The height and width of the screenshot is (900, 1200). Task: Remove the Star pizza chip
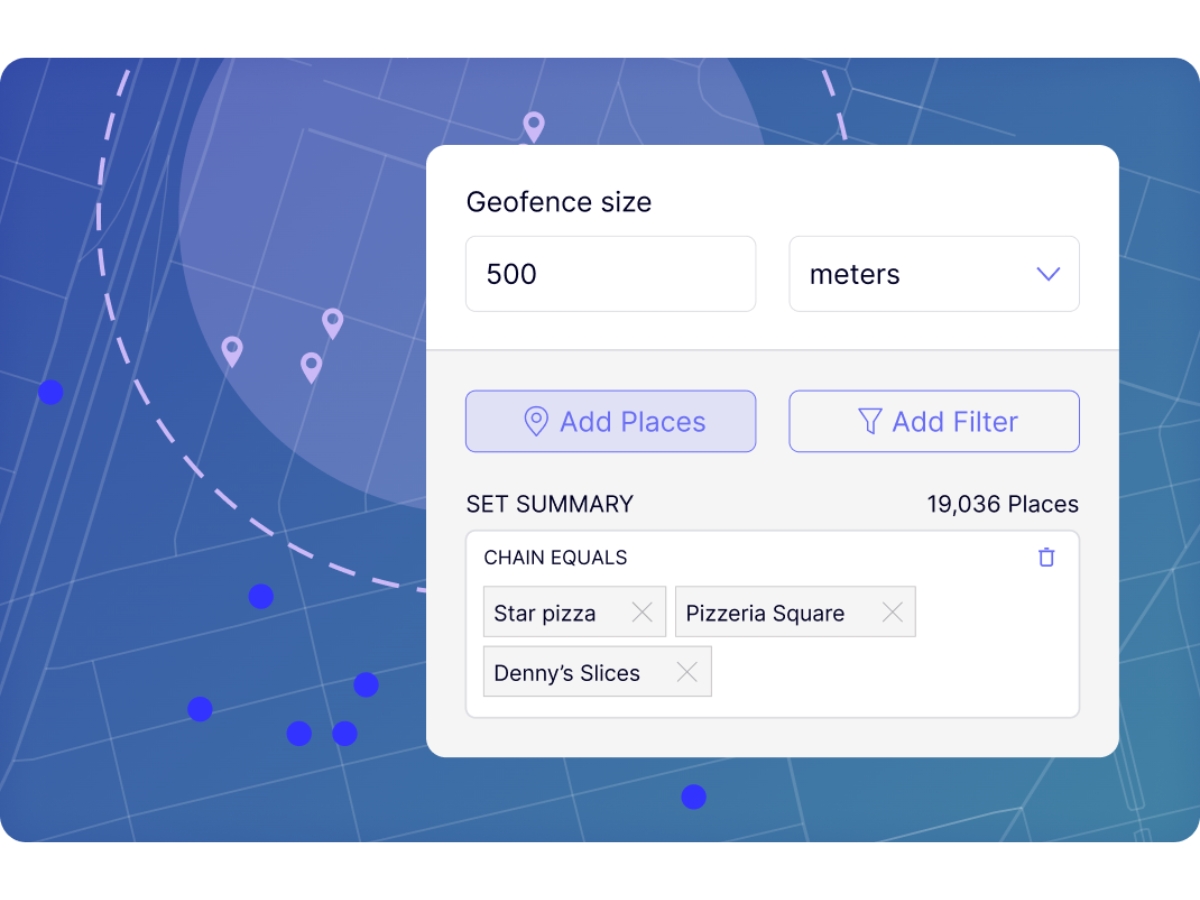coord(642,612)
